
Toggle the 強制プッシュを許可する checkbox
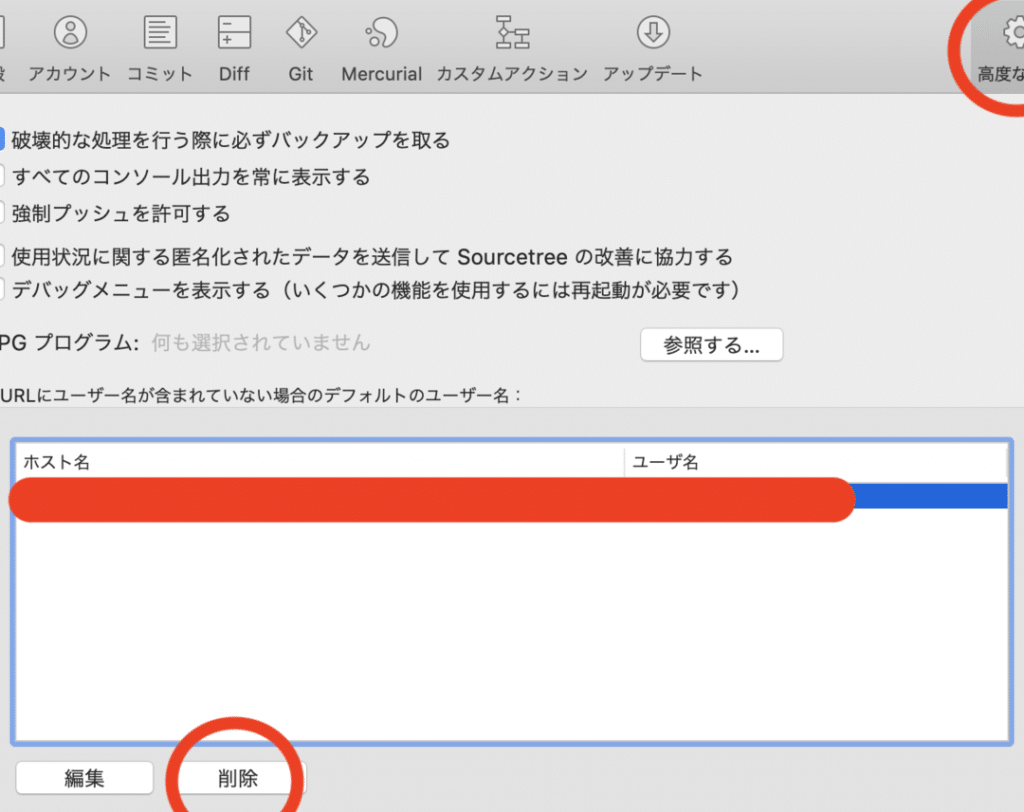pos(3,213)
